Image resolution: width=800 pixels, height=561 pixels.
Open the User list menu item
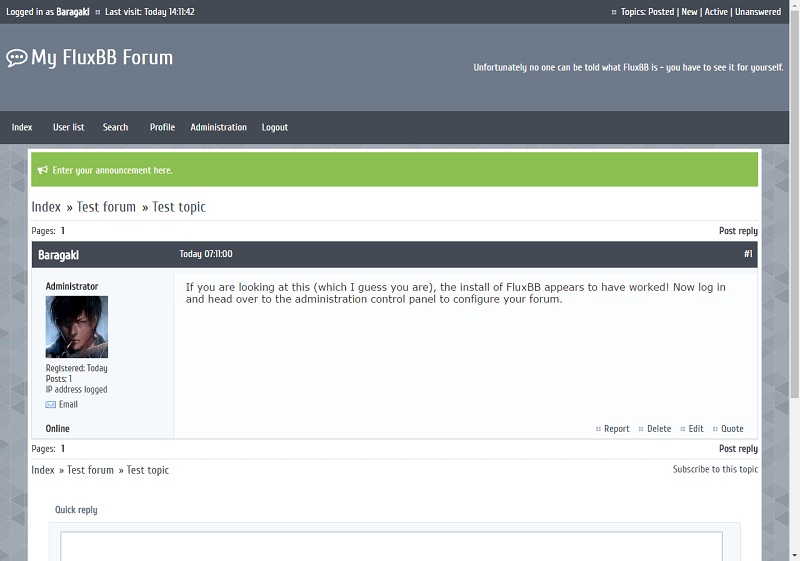pyautogui.click(x=68, y=127)
